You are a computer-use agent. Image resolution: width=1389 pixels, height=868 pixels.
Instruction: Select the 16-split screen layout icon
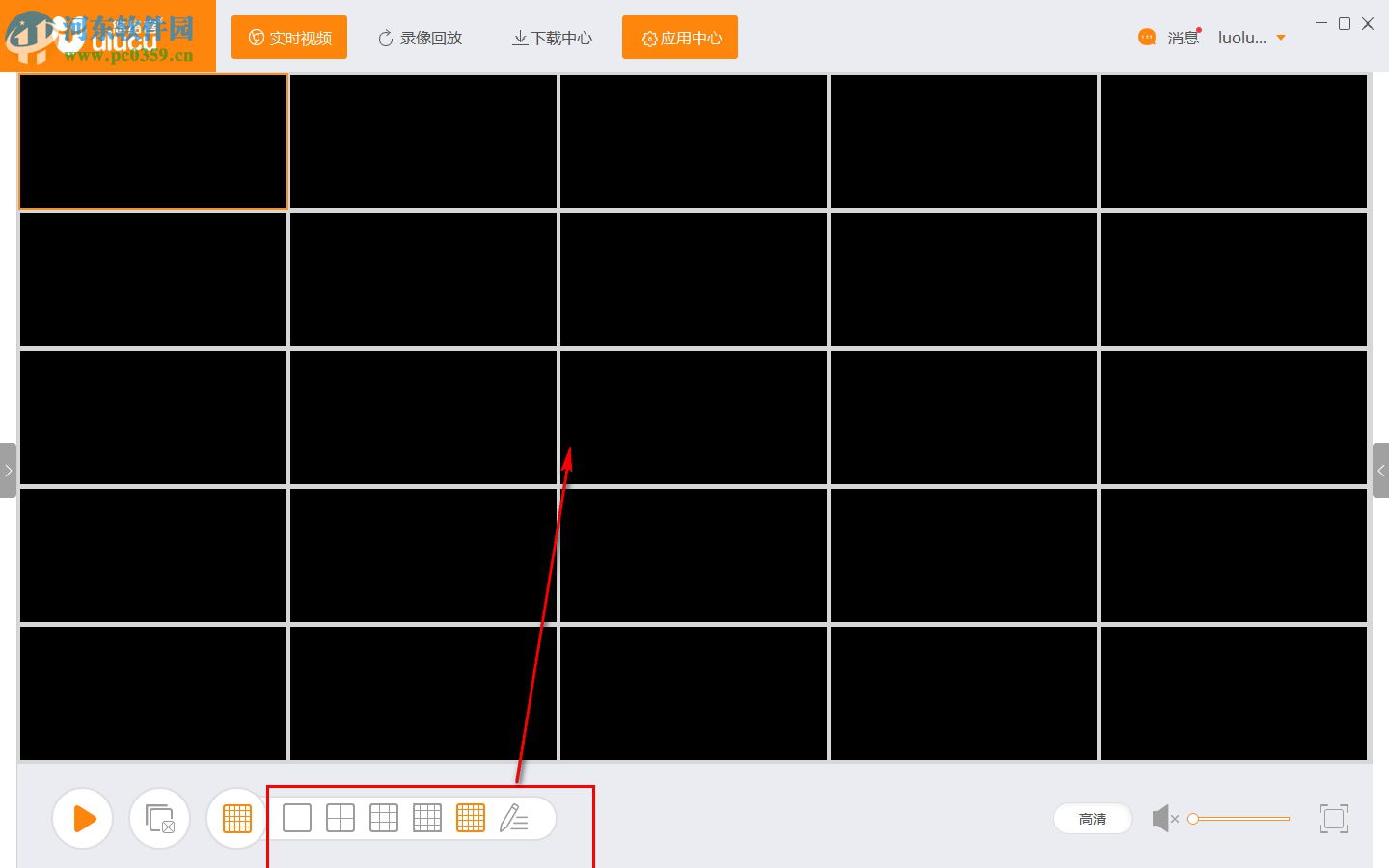427,817
